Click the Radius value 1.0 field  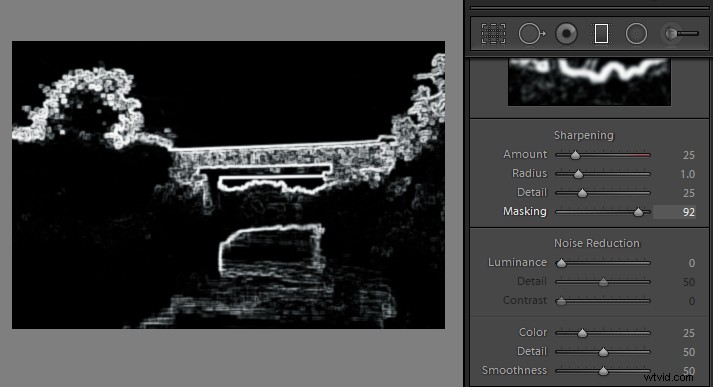[688, 174]
